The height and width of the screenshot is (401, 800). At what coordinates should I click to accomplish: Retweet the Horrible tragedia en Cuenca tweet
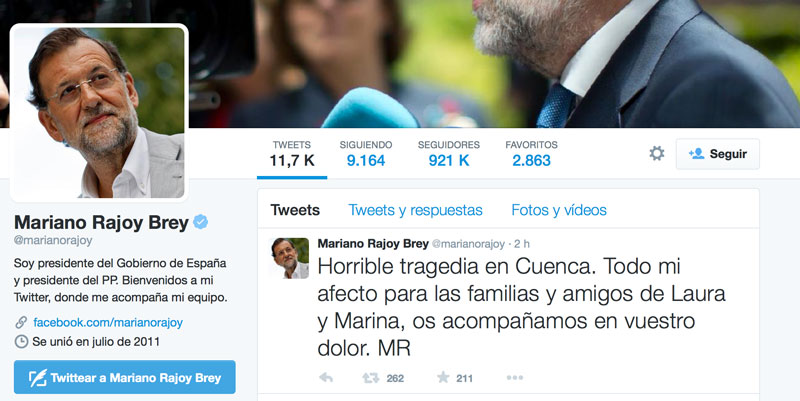point(370,378)
